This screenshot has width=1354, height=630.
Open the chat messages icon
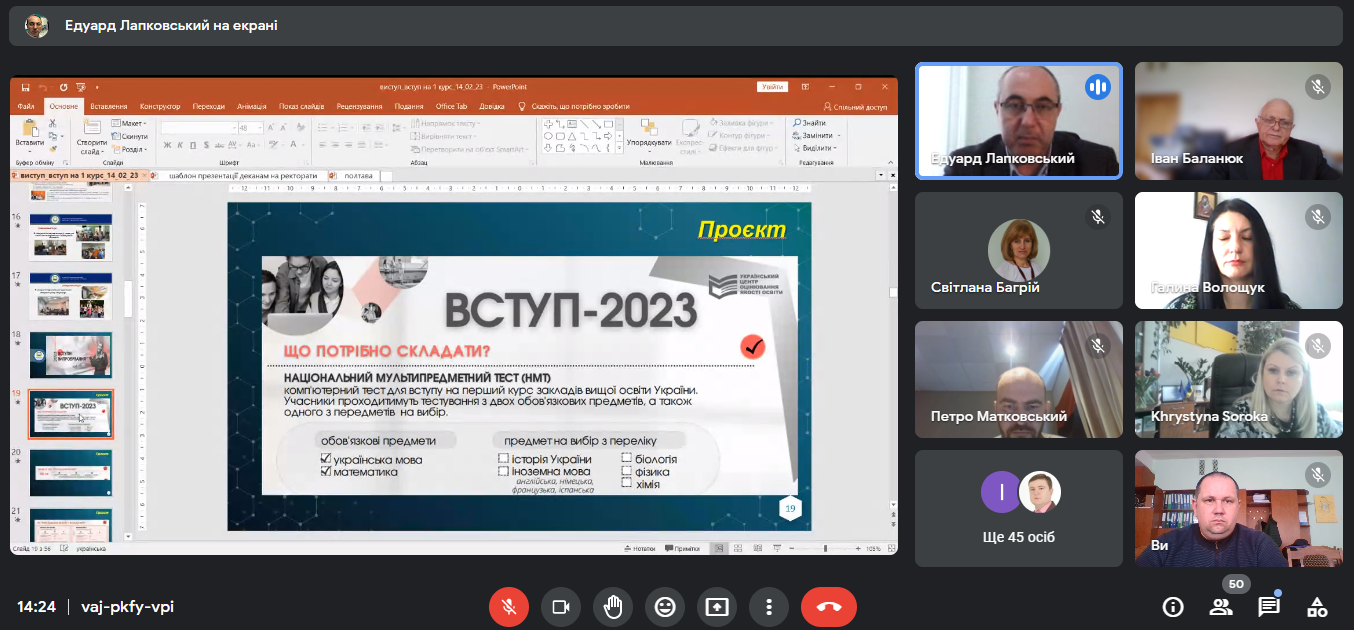1269,607
